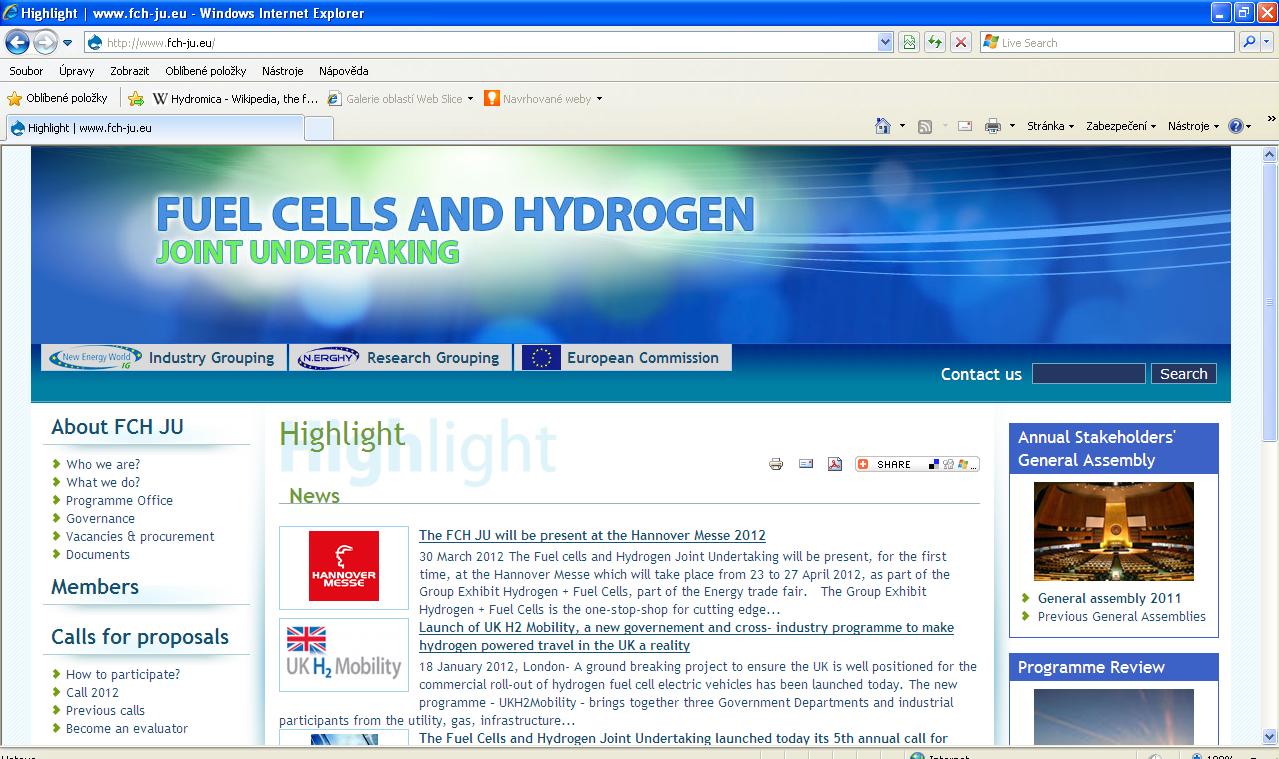Viewport: 1279px width, 759px height.
Task: Refresh the page with green arrows icon
Action: [x=935, y=43]
